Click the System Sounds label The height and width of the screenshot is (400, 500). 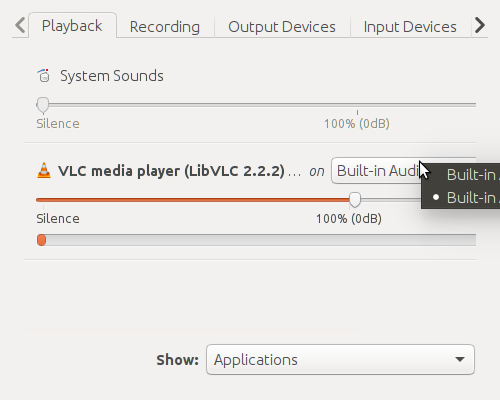pyautogui.click(x=112, y=76)
